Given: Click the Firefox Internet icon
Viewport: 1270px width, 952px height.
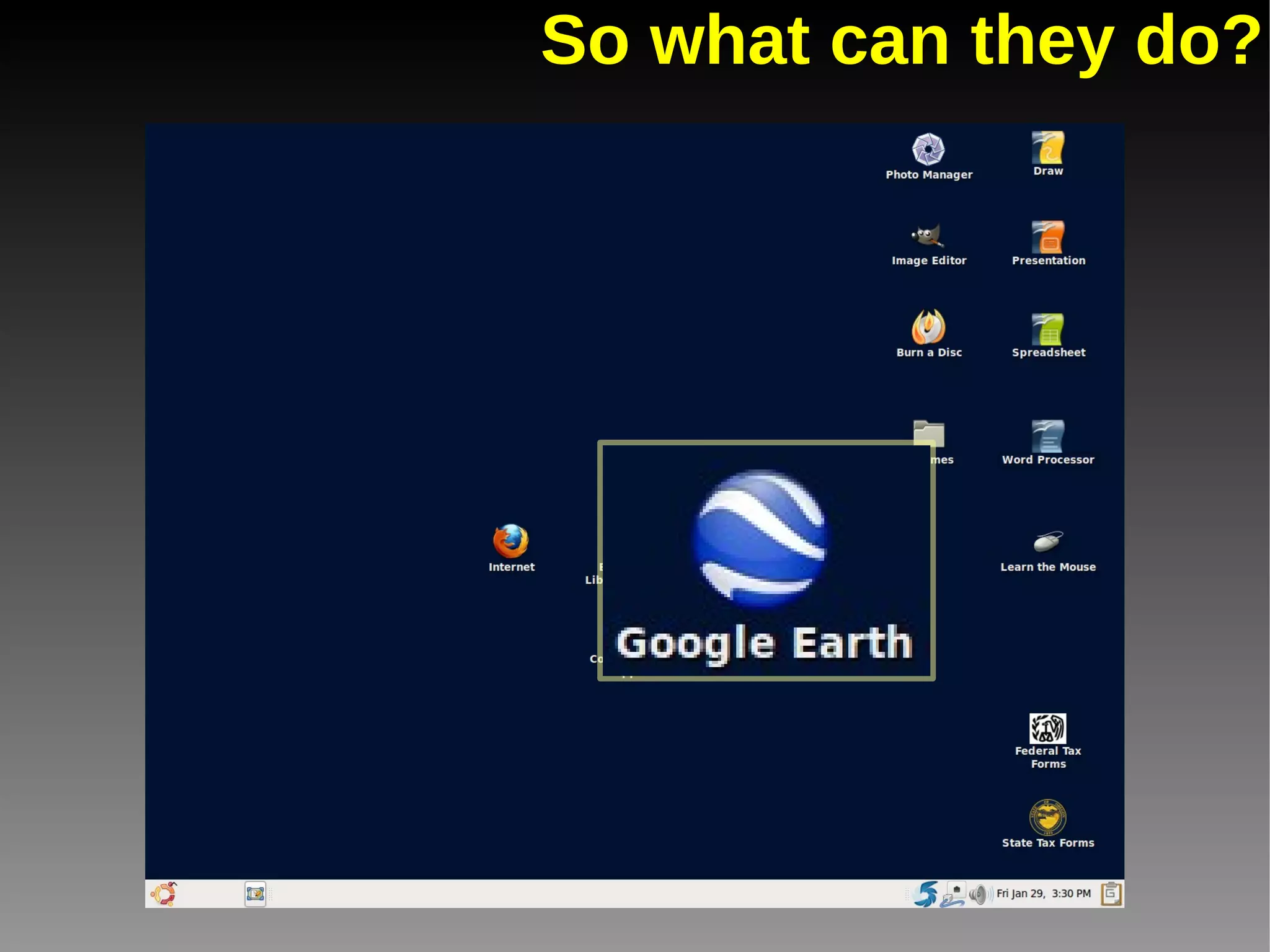Looking at the screenshot, I should 511,541.
